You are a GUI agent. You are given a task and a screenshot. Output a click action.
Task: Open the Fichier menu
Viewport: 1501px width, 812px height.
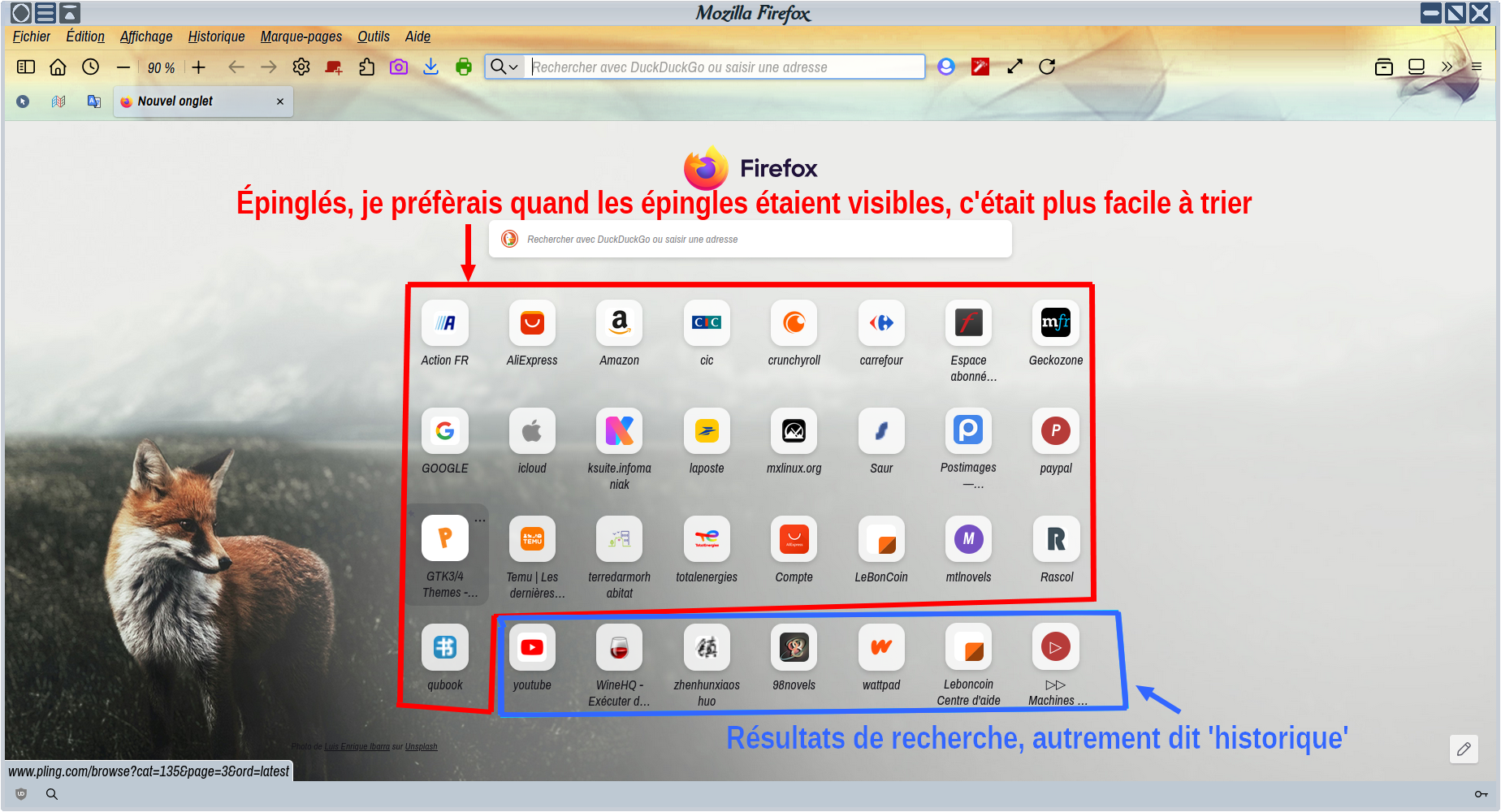click(32, 37)
